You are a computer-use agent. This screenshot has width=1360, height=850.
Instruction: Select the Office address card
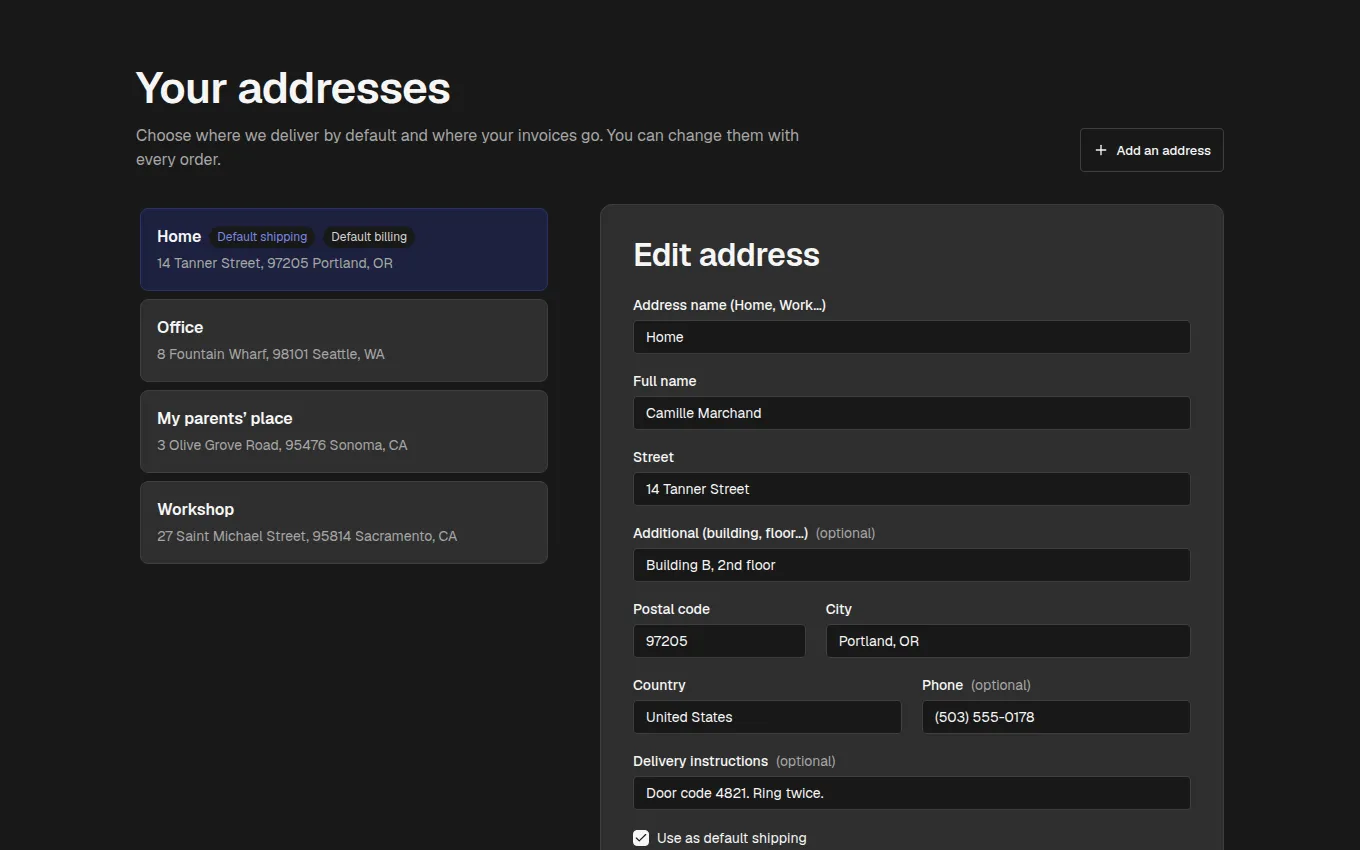click(344, 340)
